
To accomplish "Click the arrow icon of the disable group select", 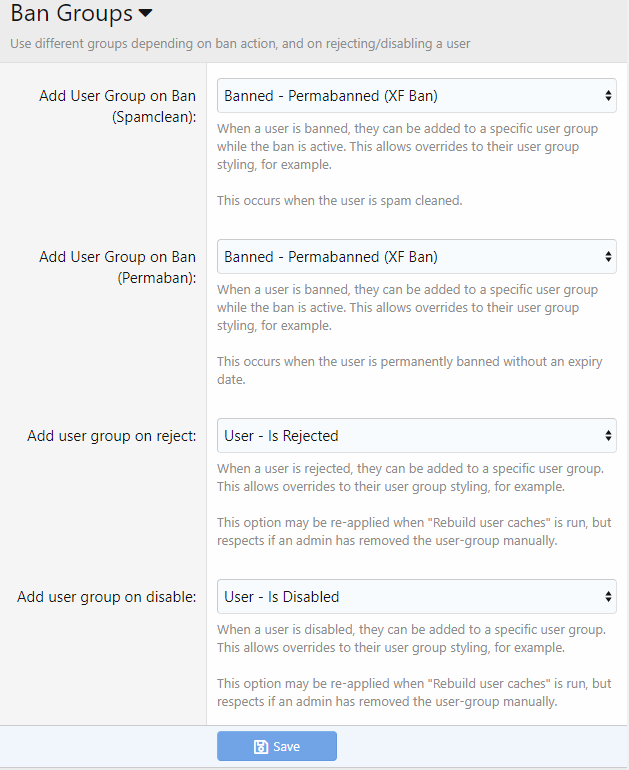I will pyautogui.click(x=608, y=597).
